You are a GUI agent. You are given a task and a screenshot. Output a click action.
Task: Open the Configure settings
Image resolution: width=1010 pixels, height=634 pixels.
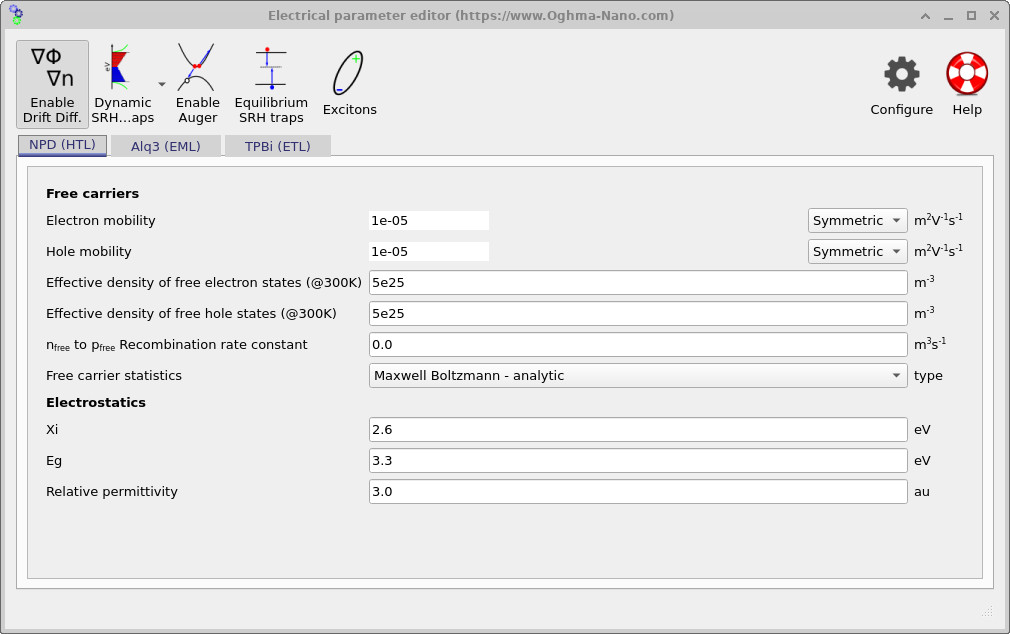(899, 80)
